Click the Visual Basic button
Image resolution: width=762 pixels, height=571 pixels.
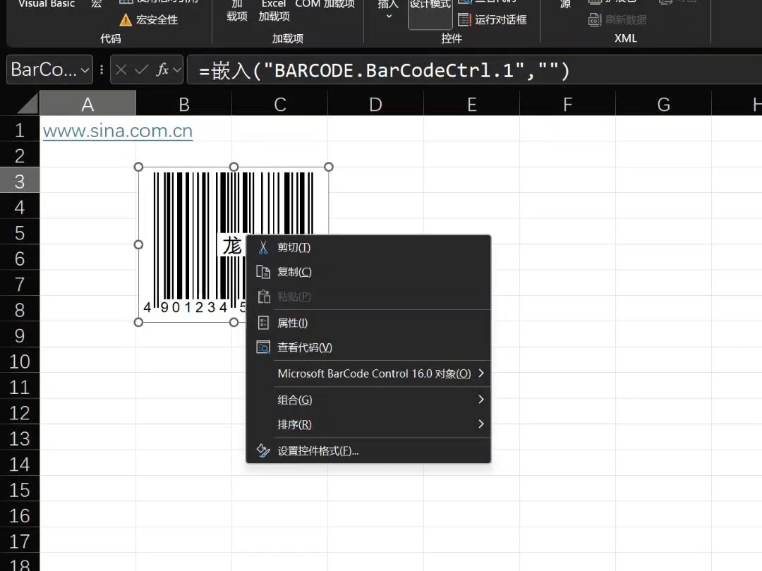[x=46, y=4]
